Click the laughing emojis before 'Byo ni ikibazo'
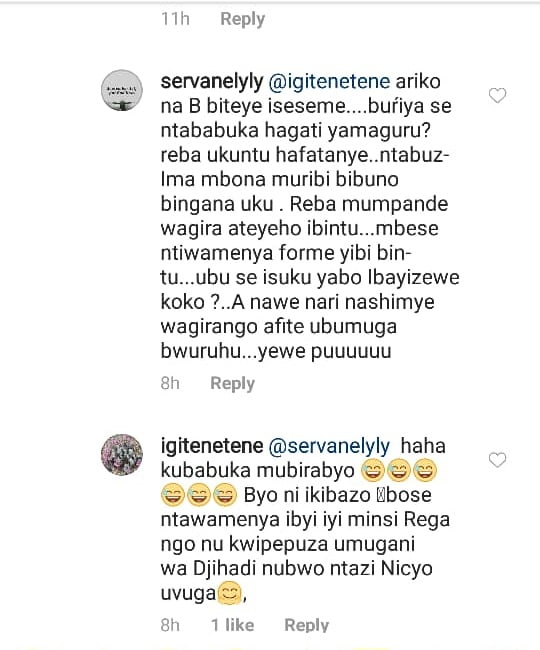The width and height of the screenshot is (540, 650). [199, 495]
